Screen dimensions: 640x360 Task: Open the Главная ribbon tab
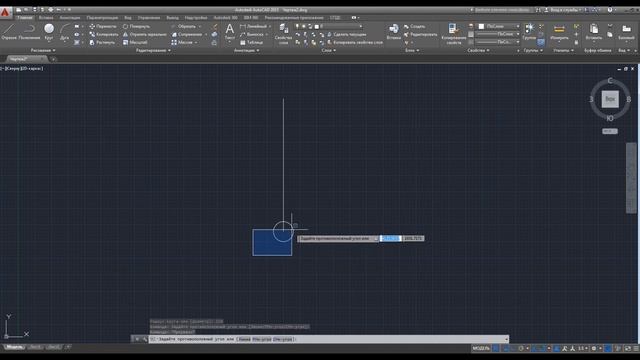(x=24, y=18)
